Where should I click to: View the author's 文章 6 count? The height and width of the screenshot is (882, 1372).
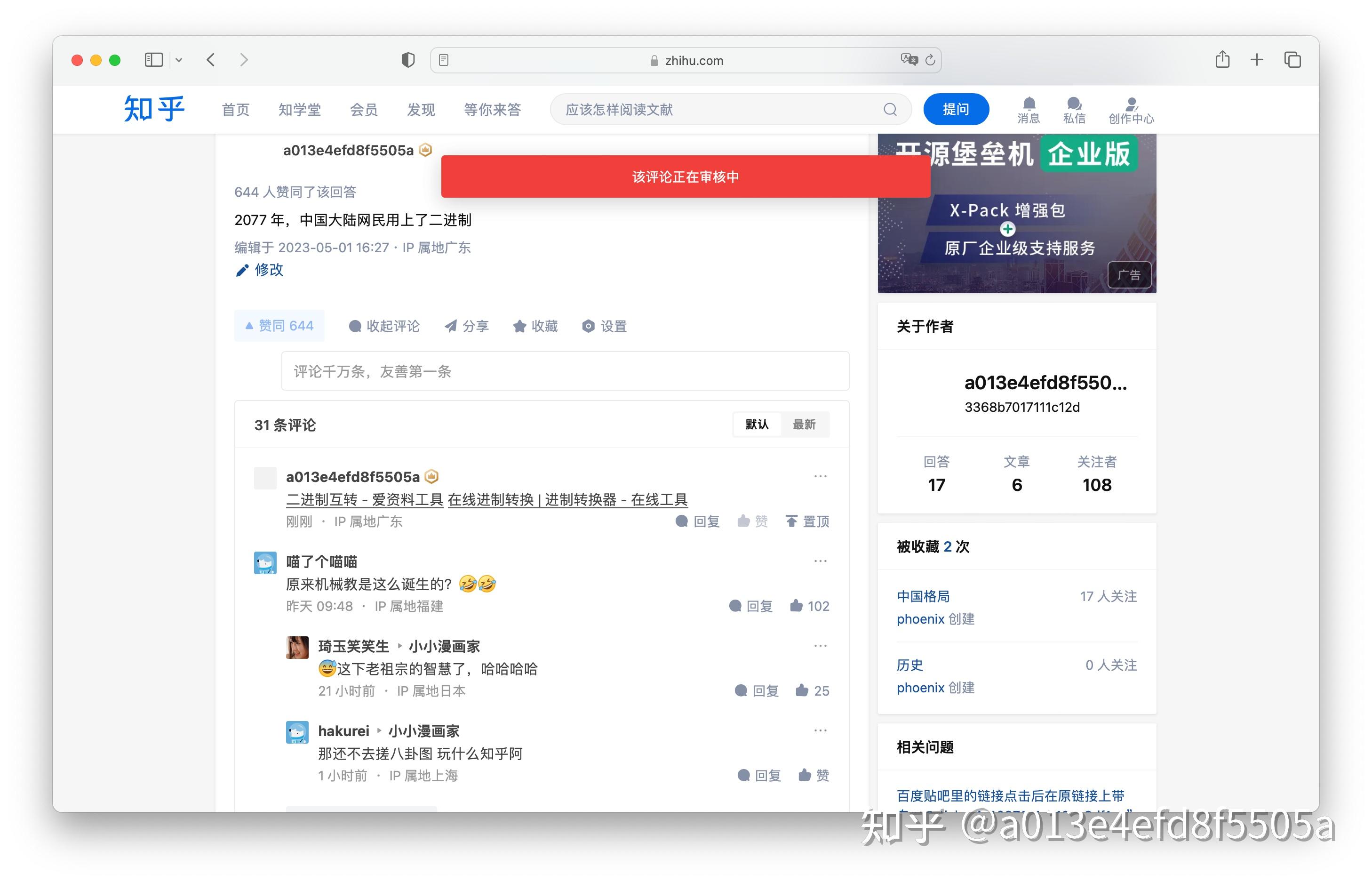tap(1017, 473)
